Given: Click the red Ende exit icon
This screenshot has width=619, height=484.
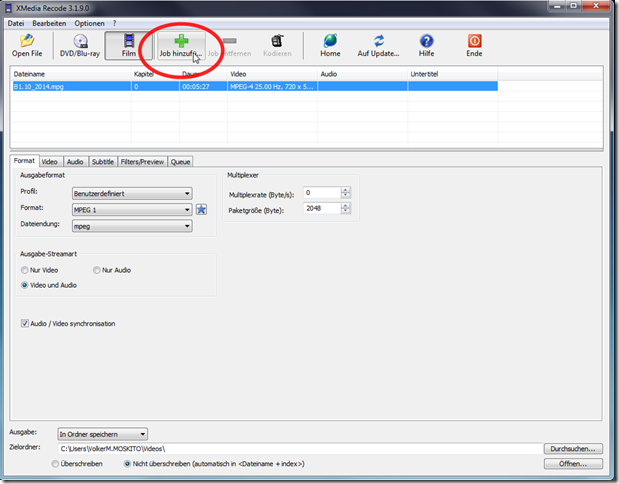Looking at the screenshot, I should [474, 44].
